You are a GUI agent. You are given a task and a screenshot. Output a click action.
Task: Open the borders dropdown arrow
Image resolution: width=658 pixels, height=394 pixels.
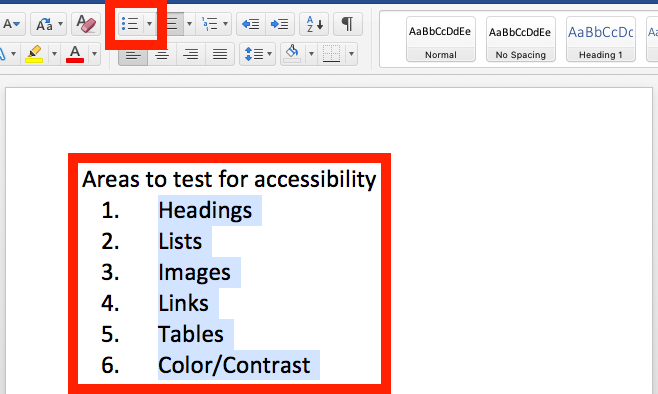tap(351, 54)
